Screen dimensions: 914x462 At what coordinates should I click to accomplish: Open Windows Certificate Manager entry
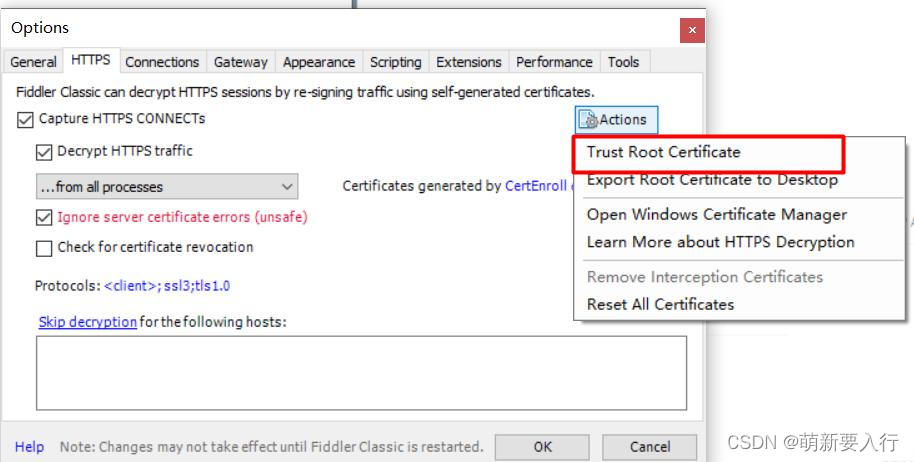click(x=716, y=214)
